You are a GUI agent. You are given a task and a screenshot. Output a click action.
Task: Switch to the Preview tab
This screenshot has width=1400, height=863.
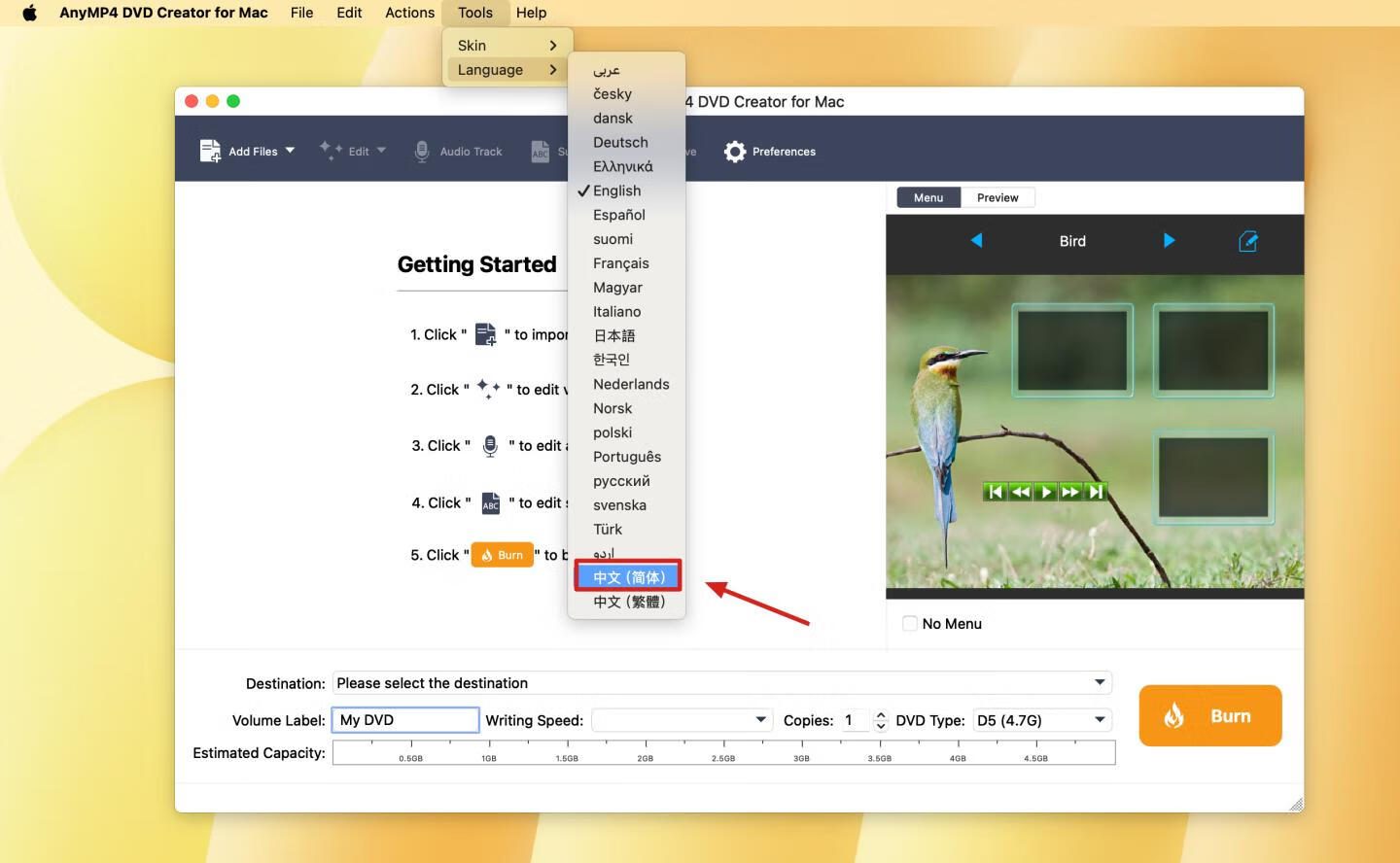(997, 197)
